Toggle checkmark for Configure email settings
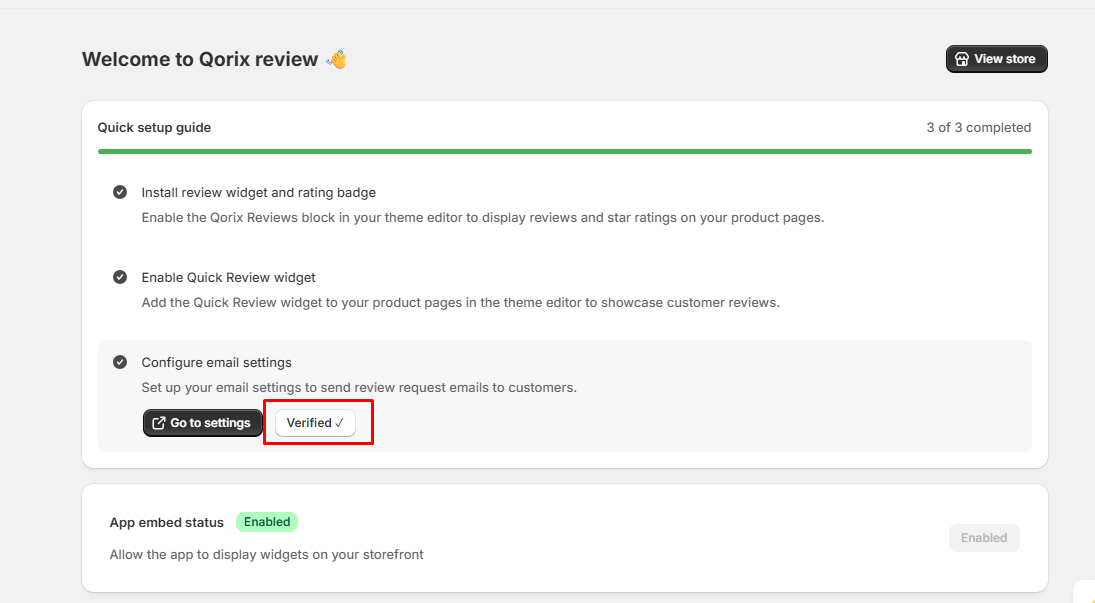The image size is (1095, 603). pyautogui.click(x=120, y=362)
